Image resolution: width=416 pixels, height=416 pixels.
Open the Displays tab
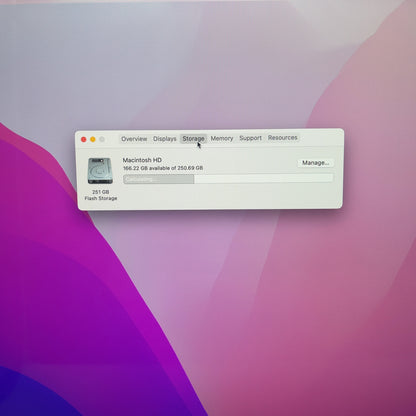[x=165, y=139]
